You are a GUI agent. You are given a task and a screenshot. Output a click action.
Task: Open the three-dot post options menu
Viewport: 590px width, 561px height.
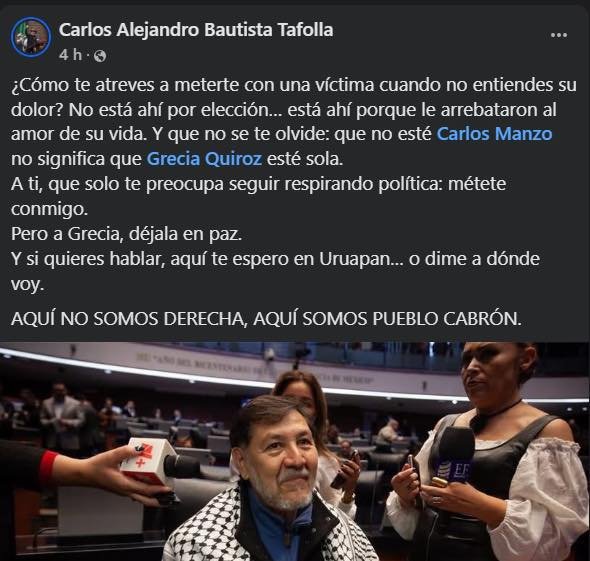(558, 35)
